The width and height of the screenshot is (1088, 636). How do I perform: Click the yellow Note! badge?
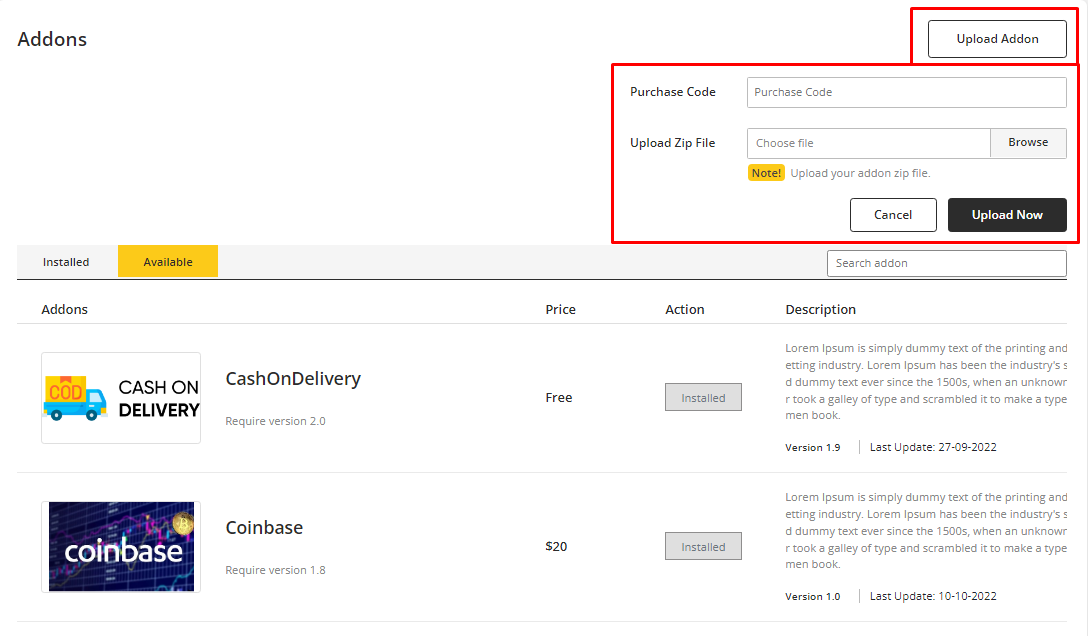click(766, 173)
